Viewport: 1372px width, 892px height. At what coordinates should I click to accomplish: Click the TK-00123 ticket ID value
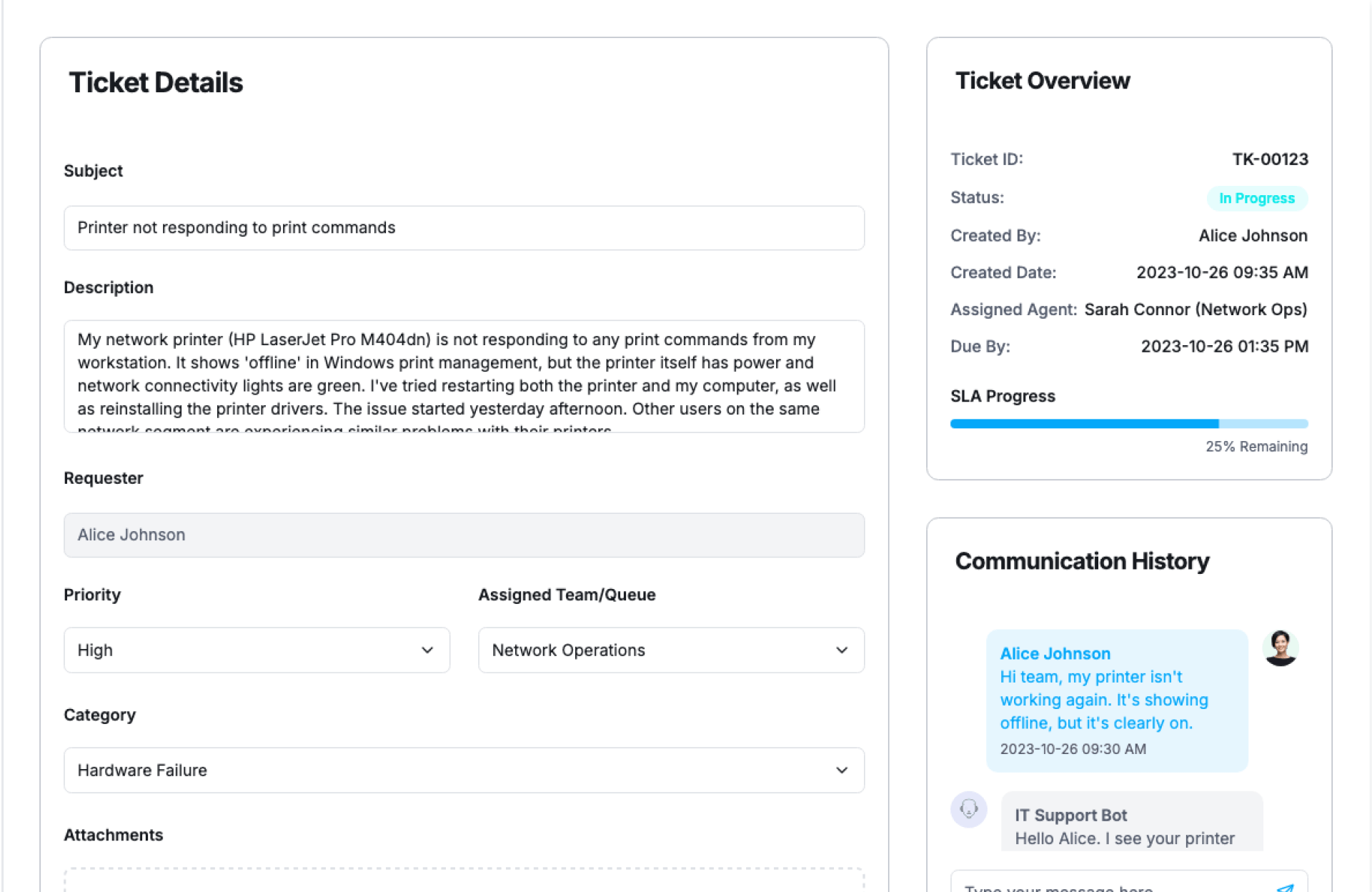pyautogui.click(x=1270, y=159)
